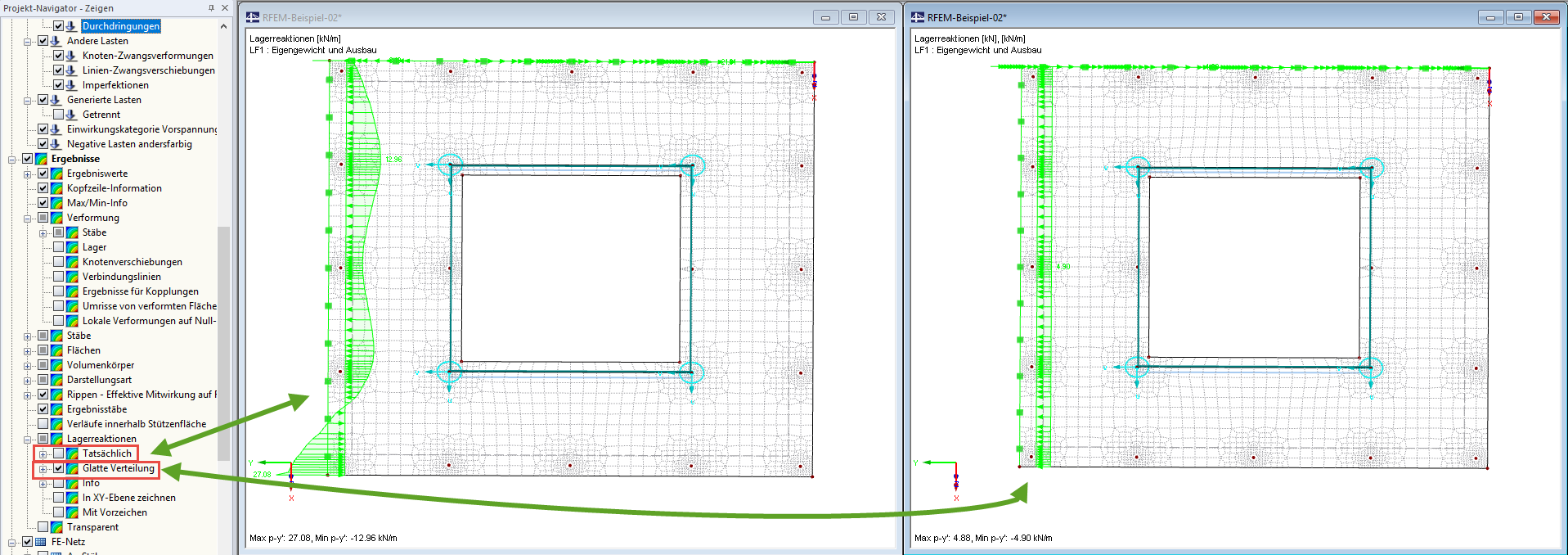Click the load icon next to Linien-Zwangsverschiebungen

click(71, 70)
